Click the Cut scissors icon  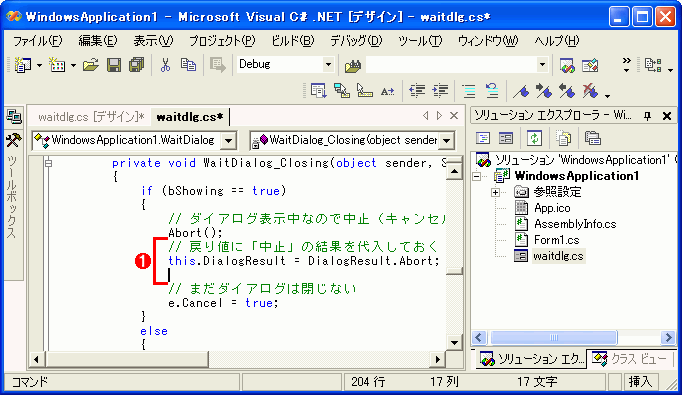coord(165,65)
